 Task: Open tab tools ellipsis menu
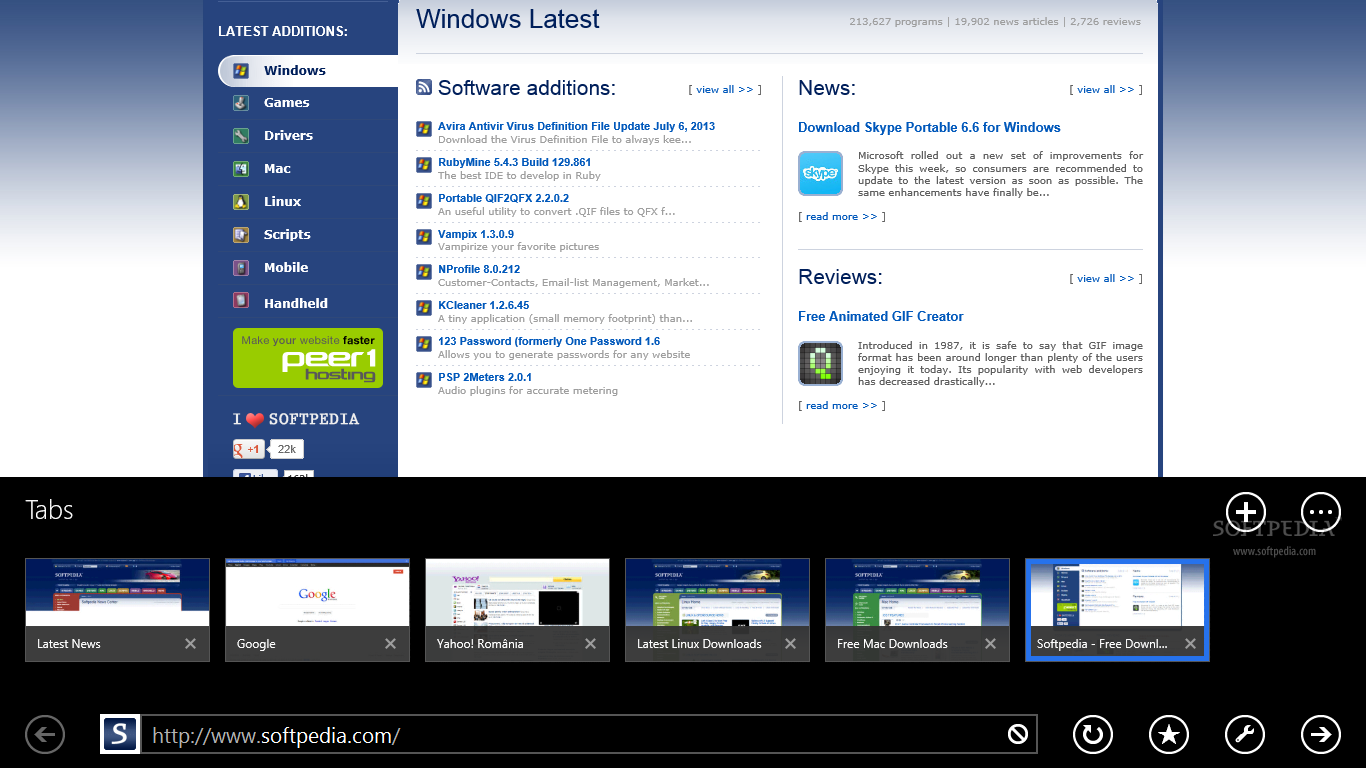pyautogui.click(x=1320, y=513)
